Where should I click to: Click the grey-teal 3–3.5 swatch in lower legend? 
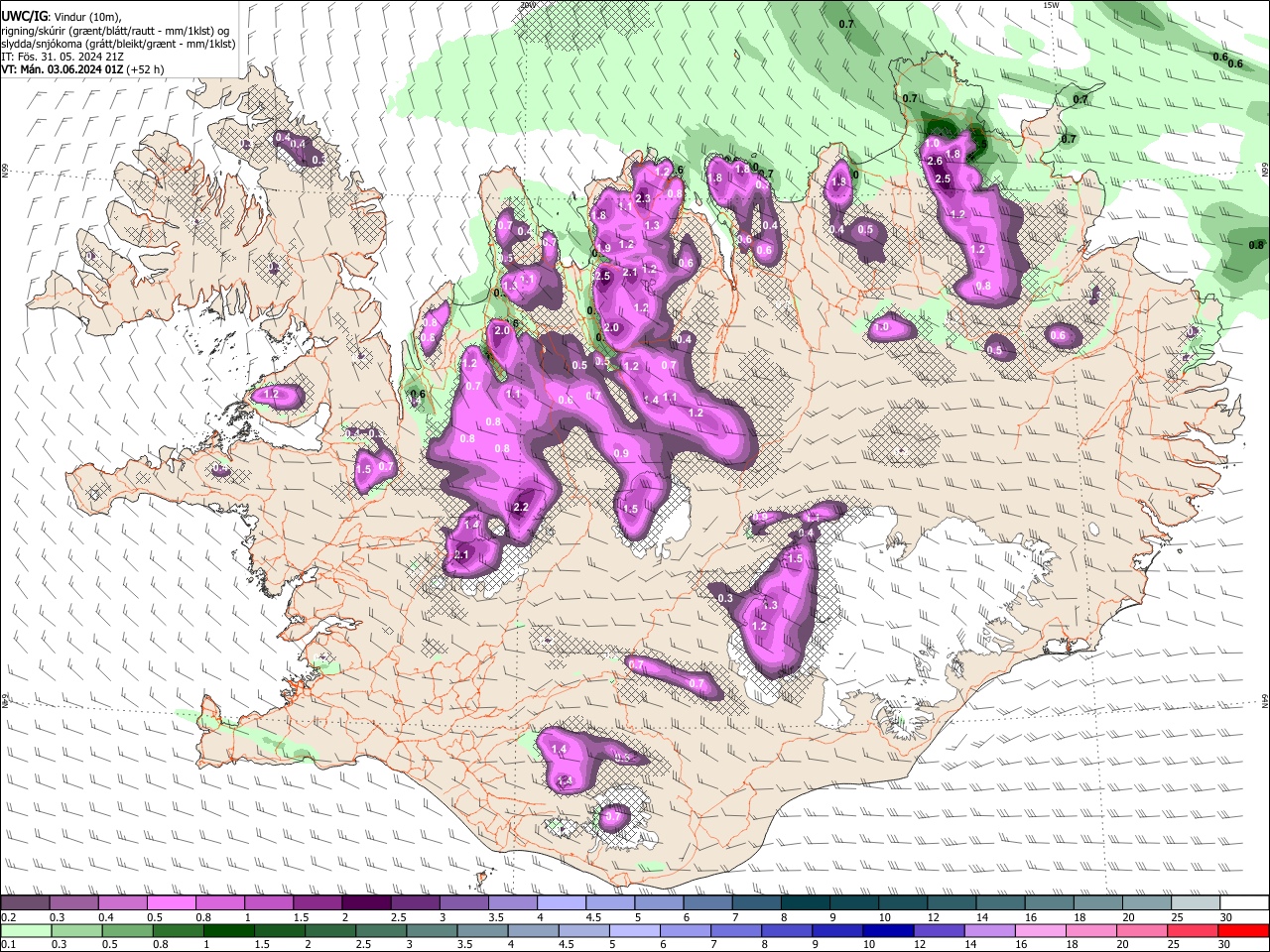(x=432, y=930)
